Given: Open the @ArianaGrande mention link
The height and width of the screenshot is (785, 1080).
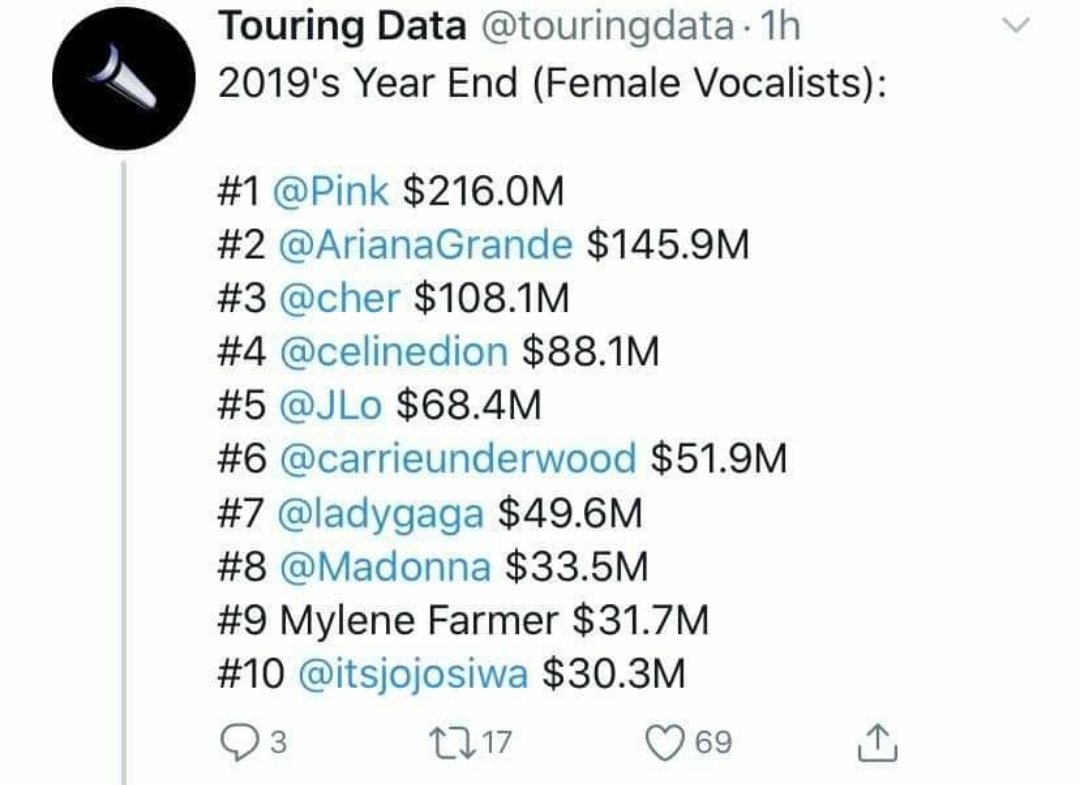Looking at the screenshot, I should [x=423, y=244].
